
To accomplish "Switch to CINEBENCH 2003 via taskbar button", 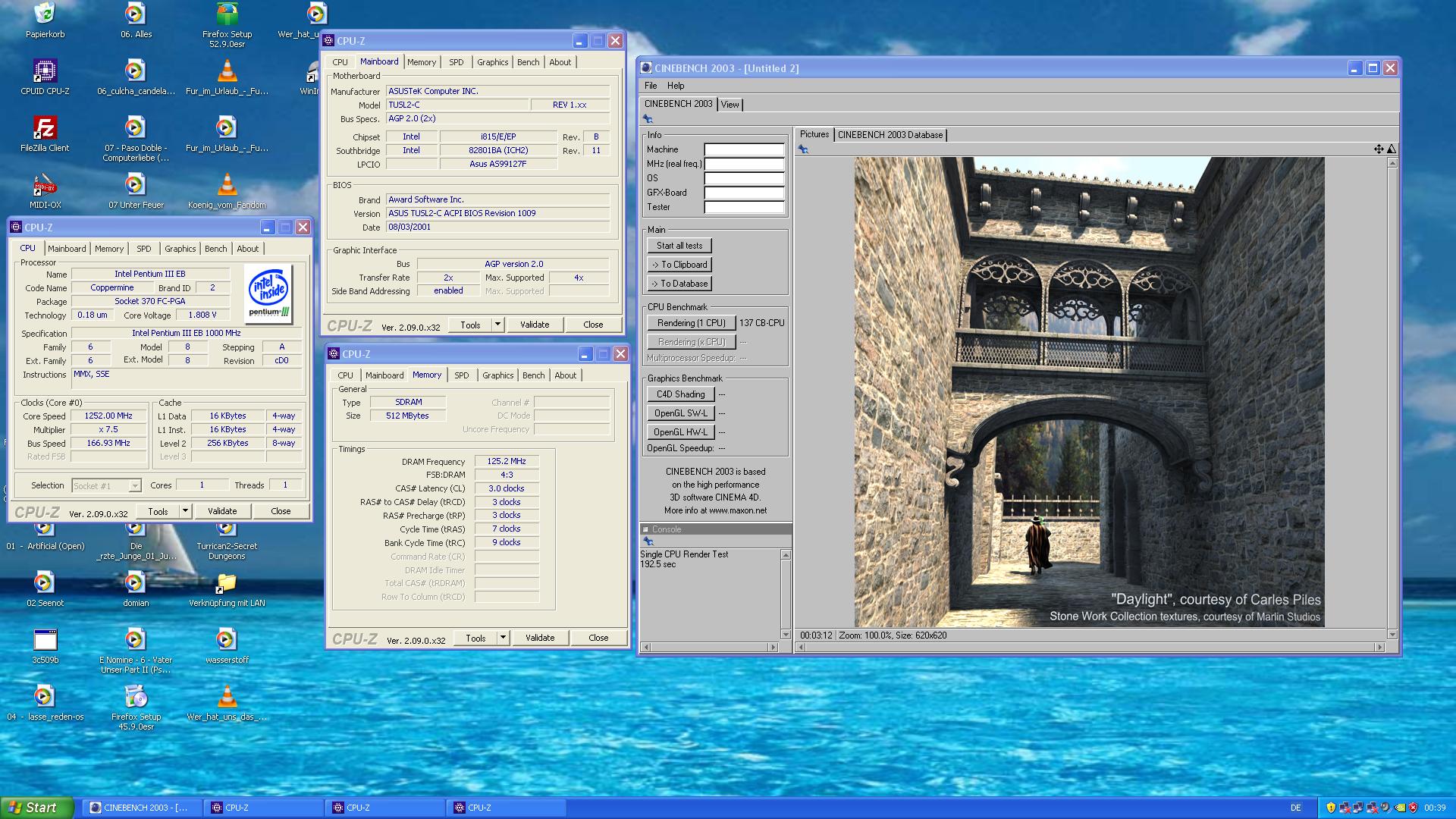I will (x=143, y=808).
